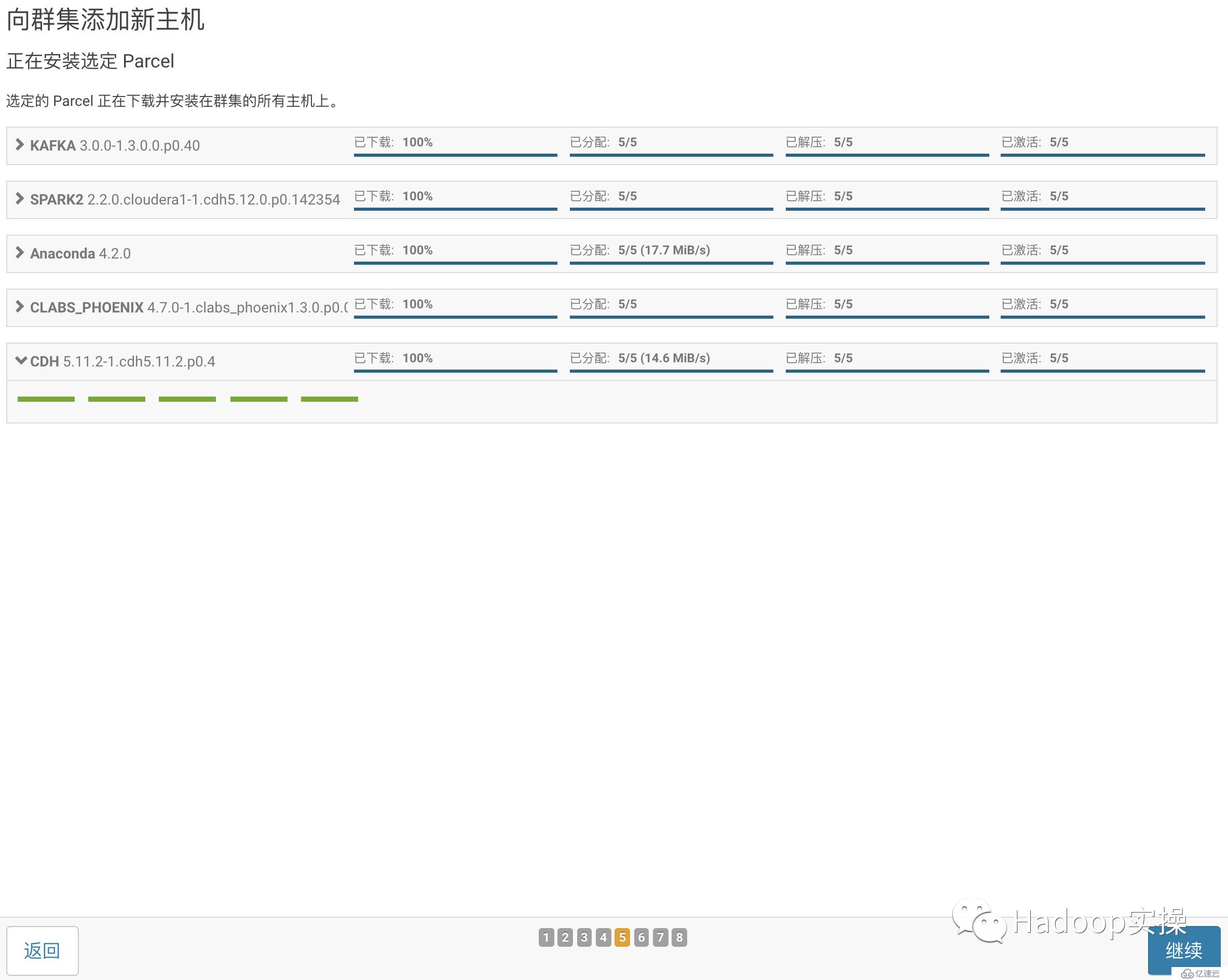The image size is (1228, 980).
Task: Click SPARK2 已分配 progress bar
Action: [x=671, y=209]
